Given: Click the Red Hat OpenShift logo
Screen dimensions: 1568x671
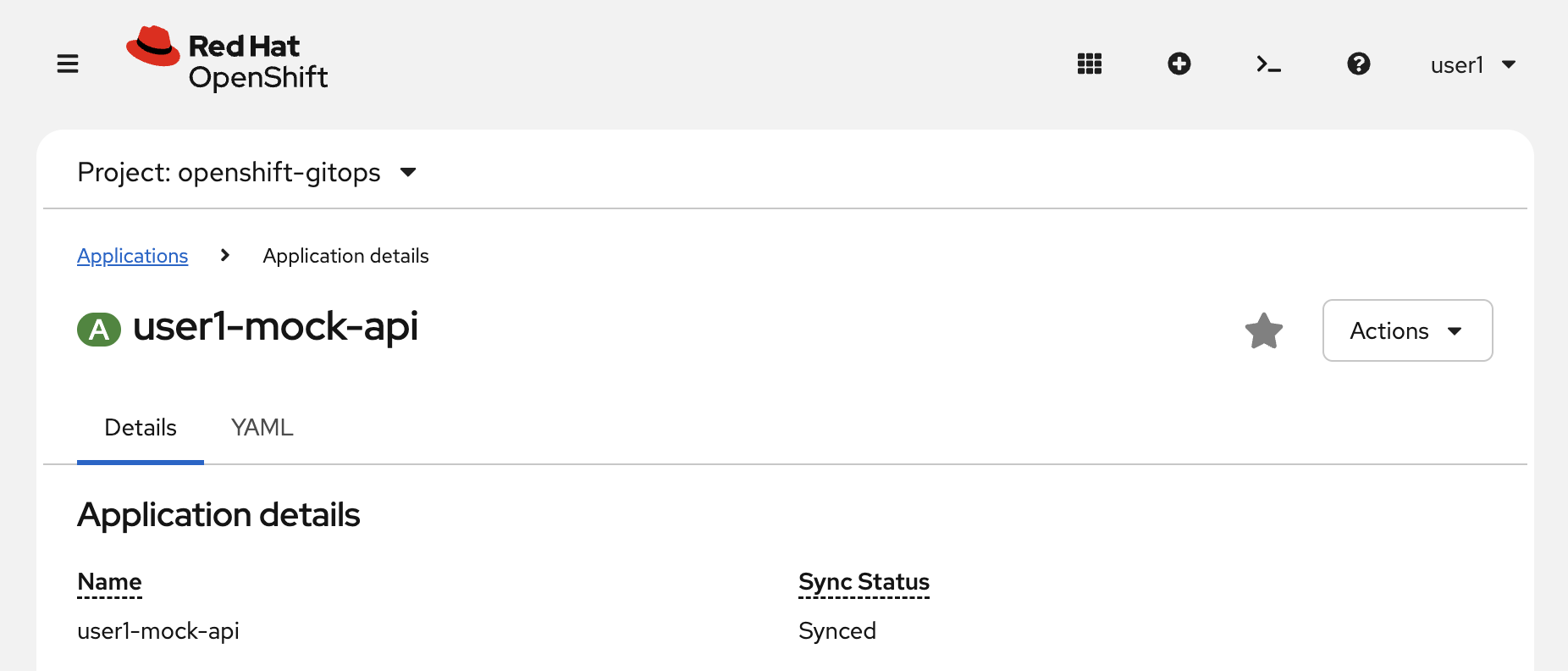Looking at the screenshot, I should (226, 59).
